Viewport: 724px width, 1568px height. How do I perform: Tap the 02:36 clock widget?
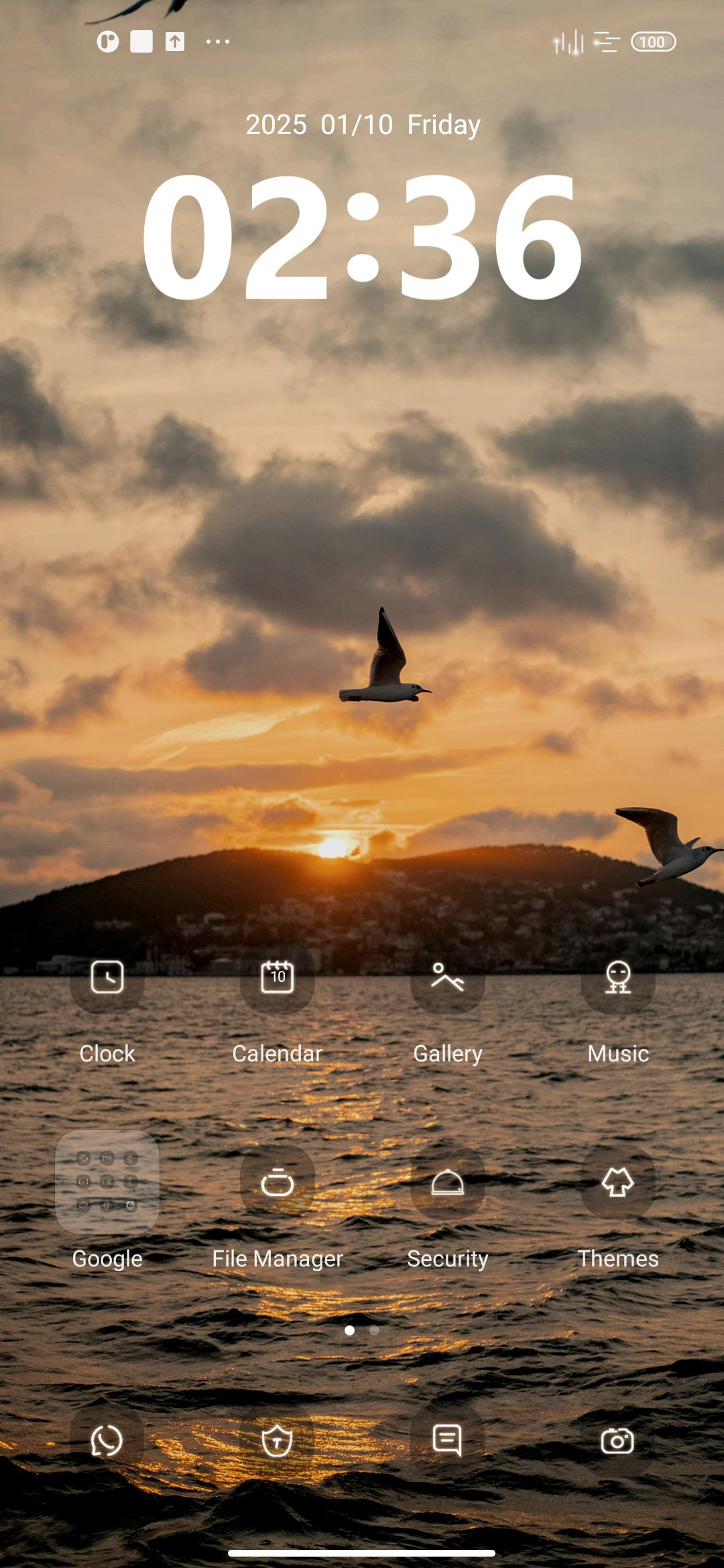(x=362, y=236)
